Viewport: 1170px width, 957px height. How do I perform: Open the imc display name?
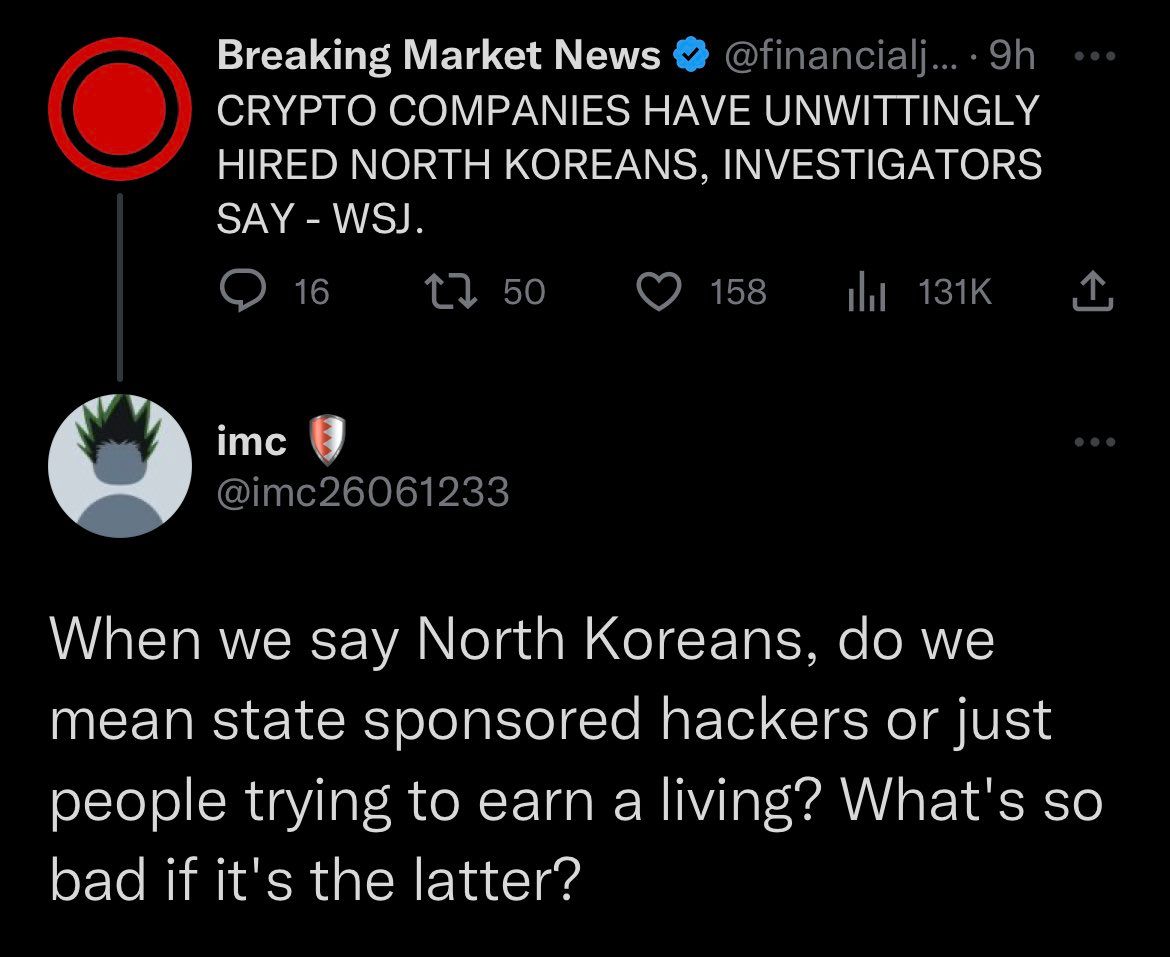pos(252,441)
